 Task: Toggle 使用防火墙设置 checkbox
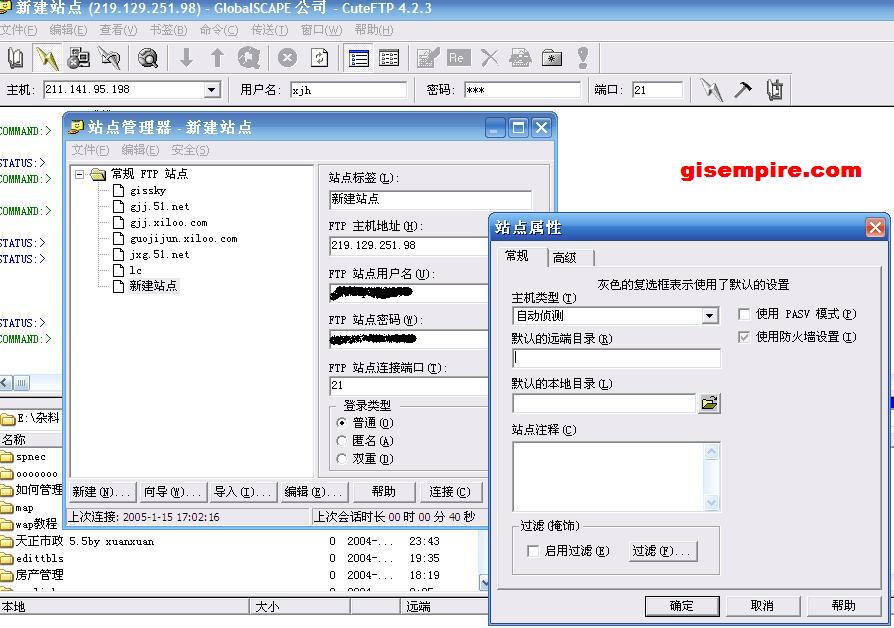pyautogui.click(x=743, y=337)
